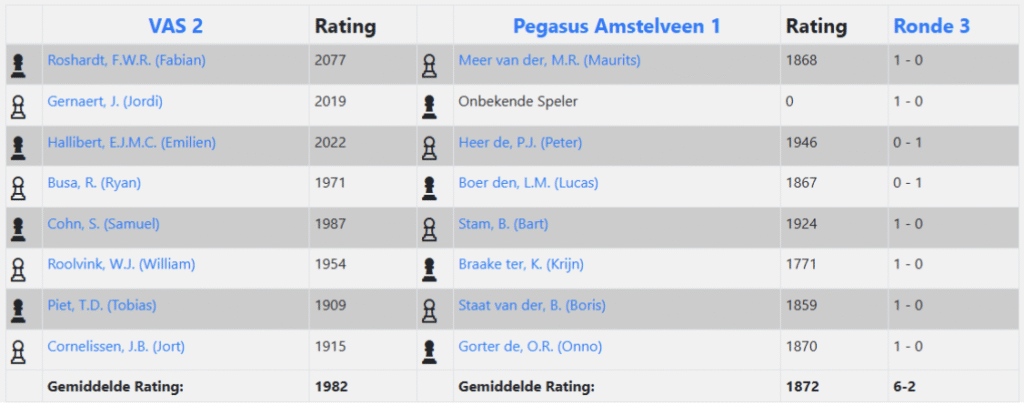The height and width of the screenshot is (406, 1024).
Task: View Heer de, P.J. (Peter) profile
Action: (520, 143)
